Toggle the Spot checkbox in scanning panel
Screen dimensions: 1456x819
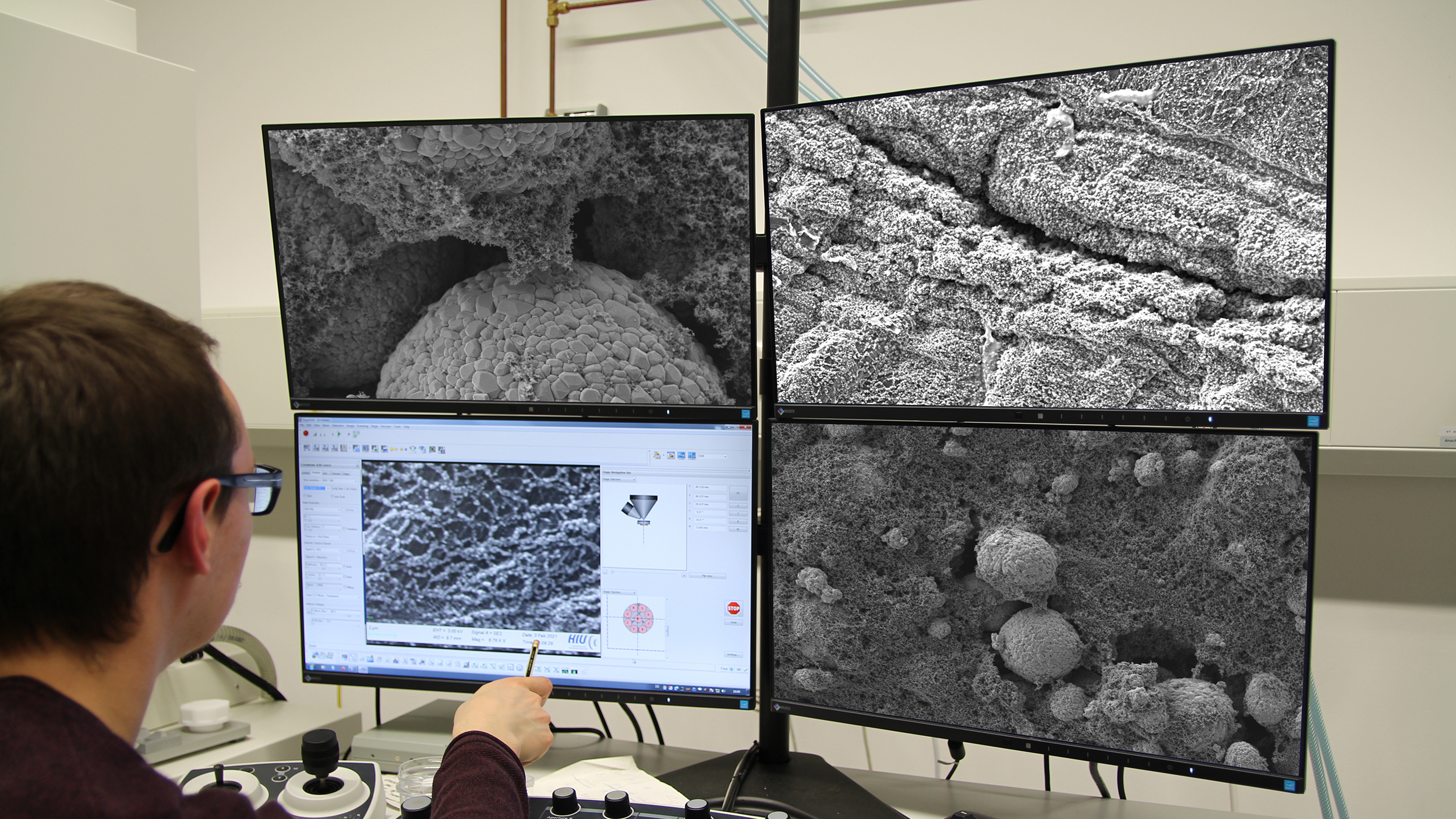[305, 496]
